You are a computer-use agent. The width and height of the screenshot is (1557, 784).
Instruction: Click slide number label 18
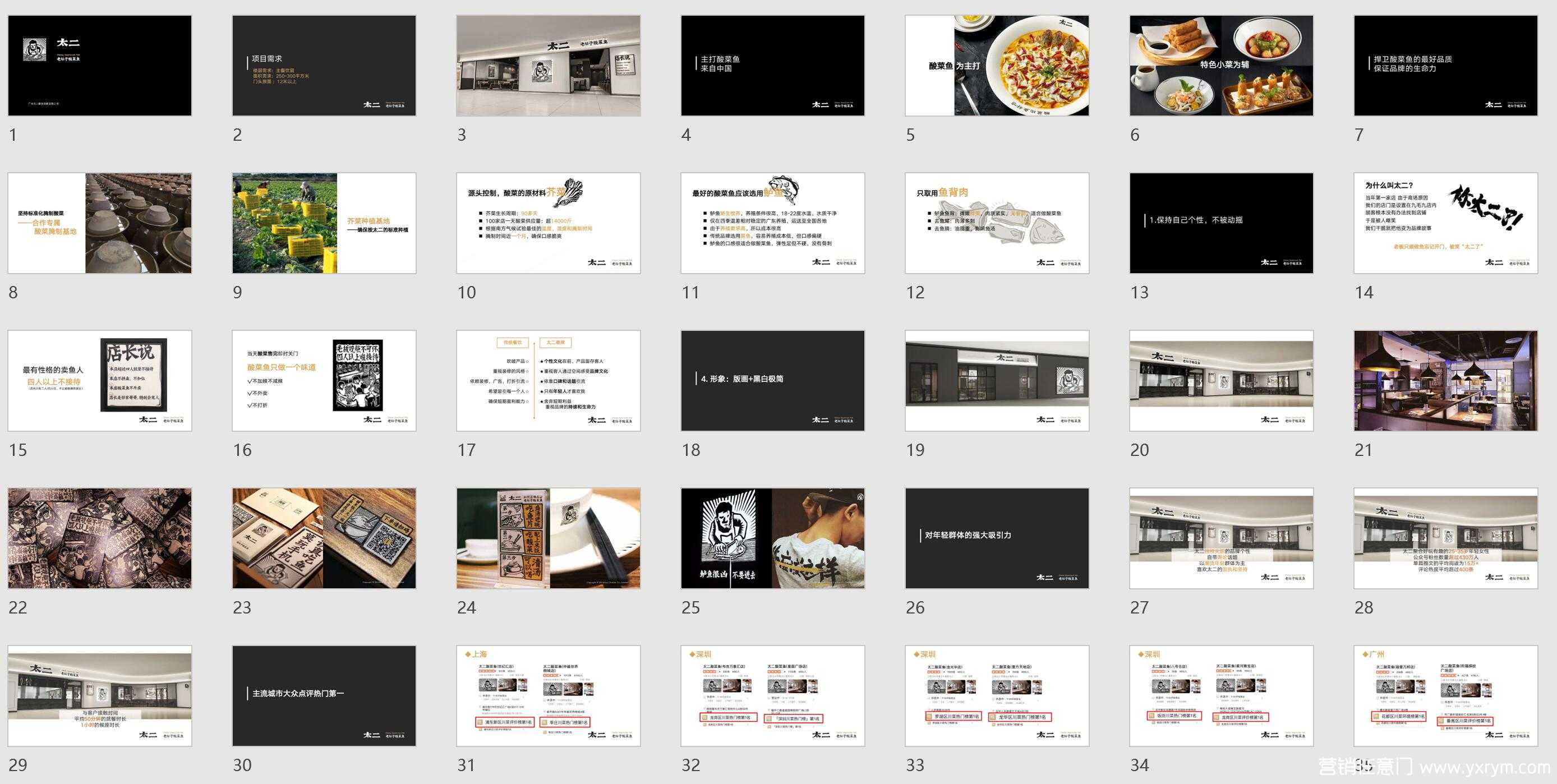click(x=691, y=450)
